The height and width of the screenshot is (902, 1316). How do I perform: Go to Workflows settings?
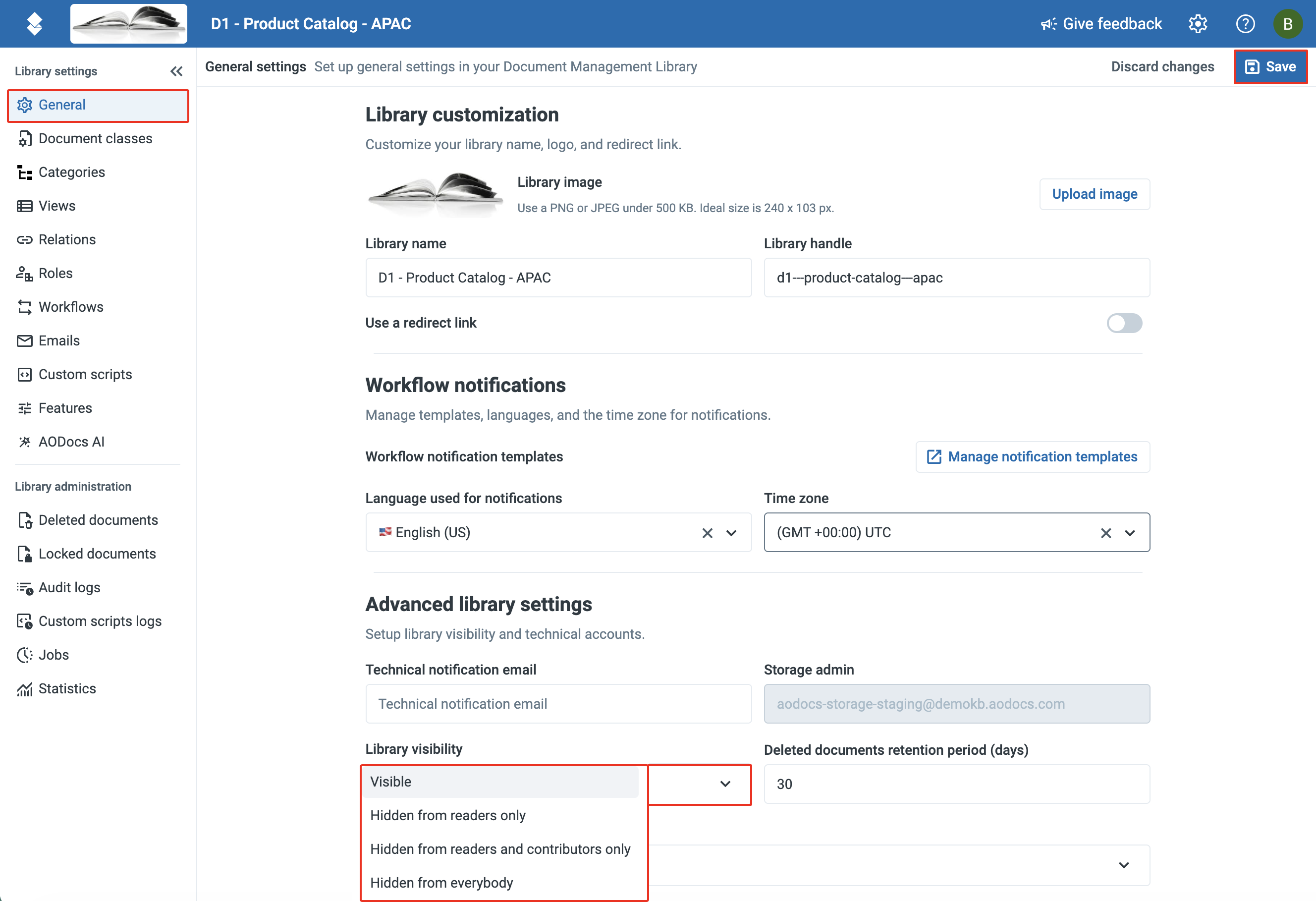click(x=98, y=308)
